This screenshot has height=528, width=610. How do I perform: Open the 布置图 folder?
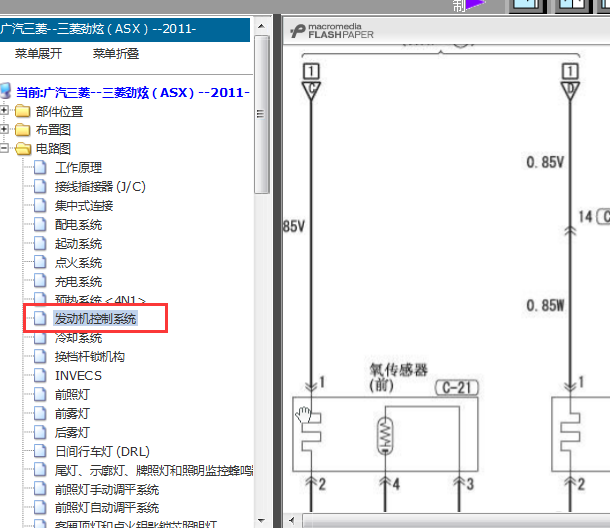(x=53, y=130)
